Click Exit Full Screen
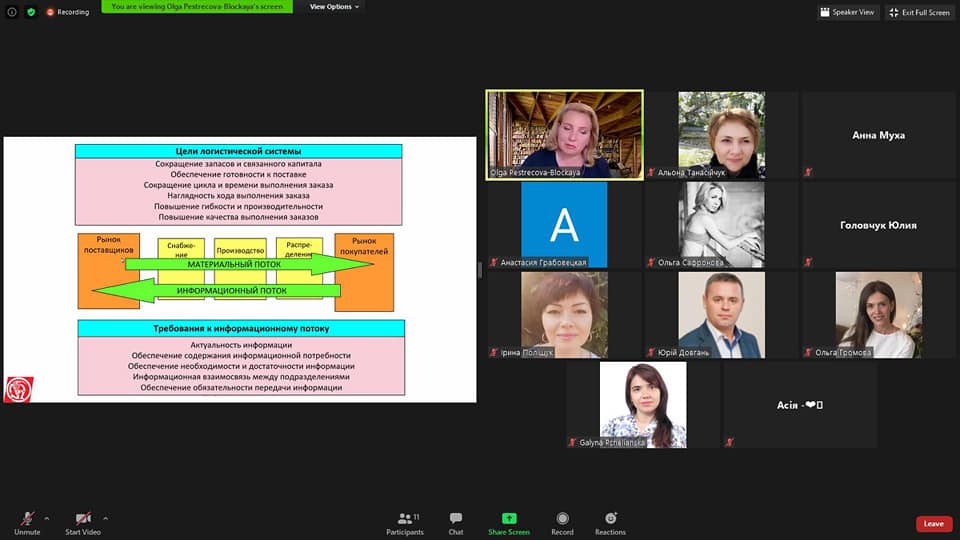The height and width of the screenshot is (540, 960). point(920,12)
